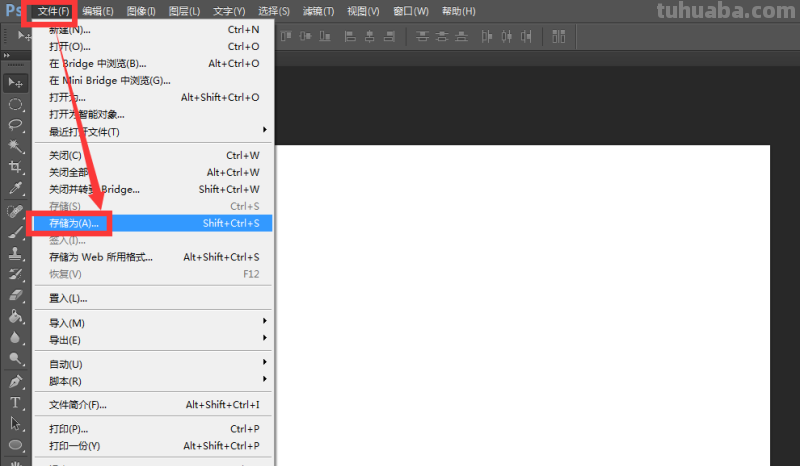
Task: Select the Pen tool
Action: tap(16, 381)
